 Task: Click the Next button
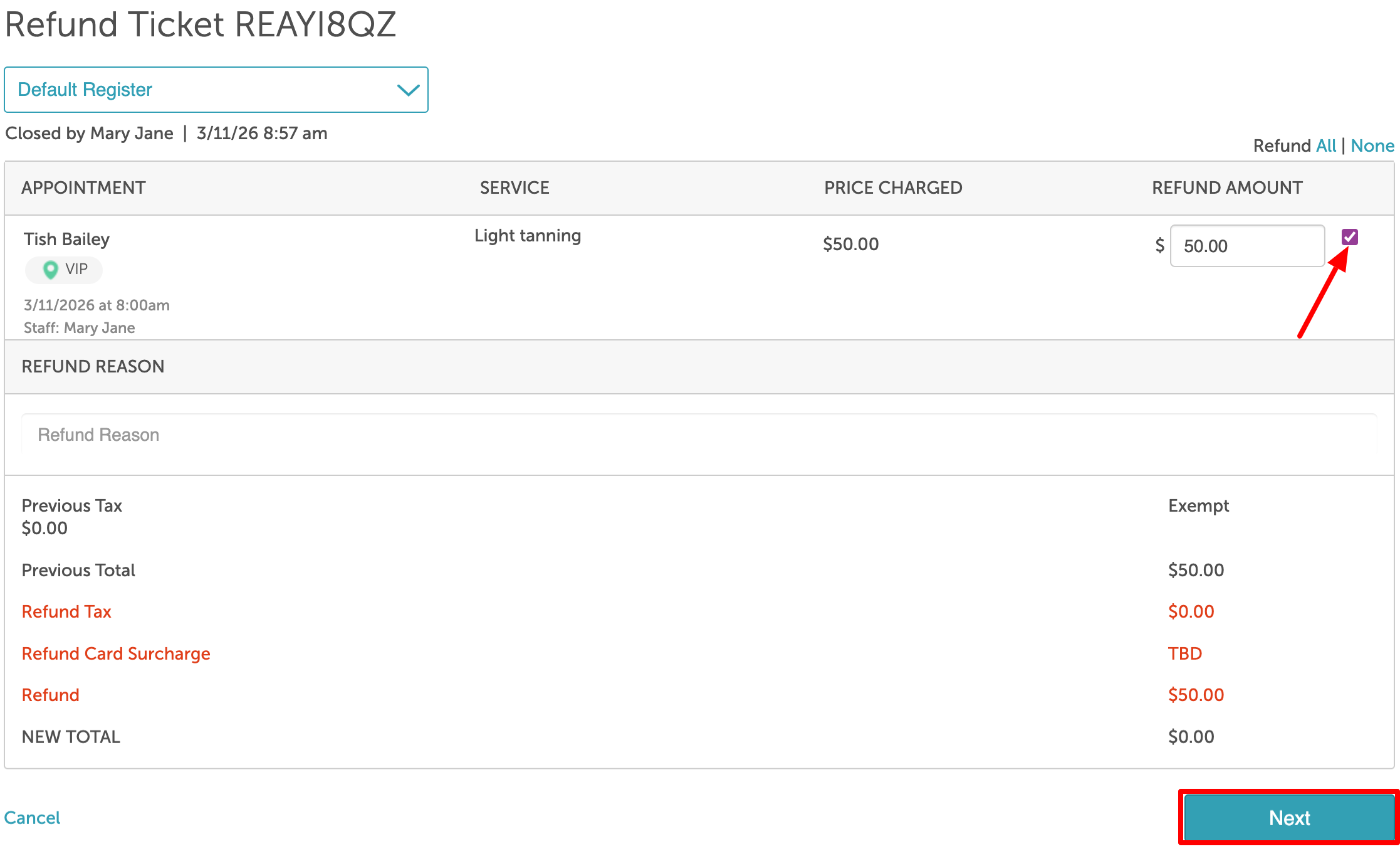(1288, 817)
